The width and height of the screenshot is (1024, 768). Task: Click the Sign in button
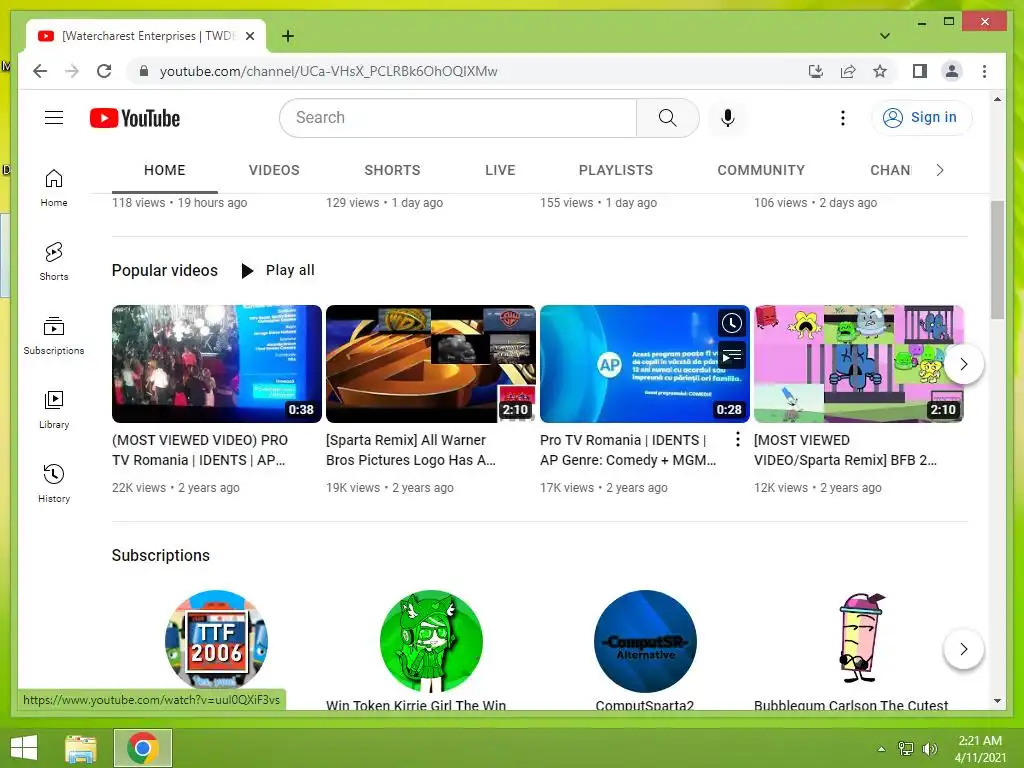(x=921, y=118)
